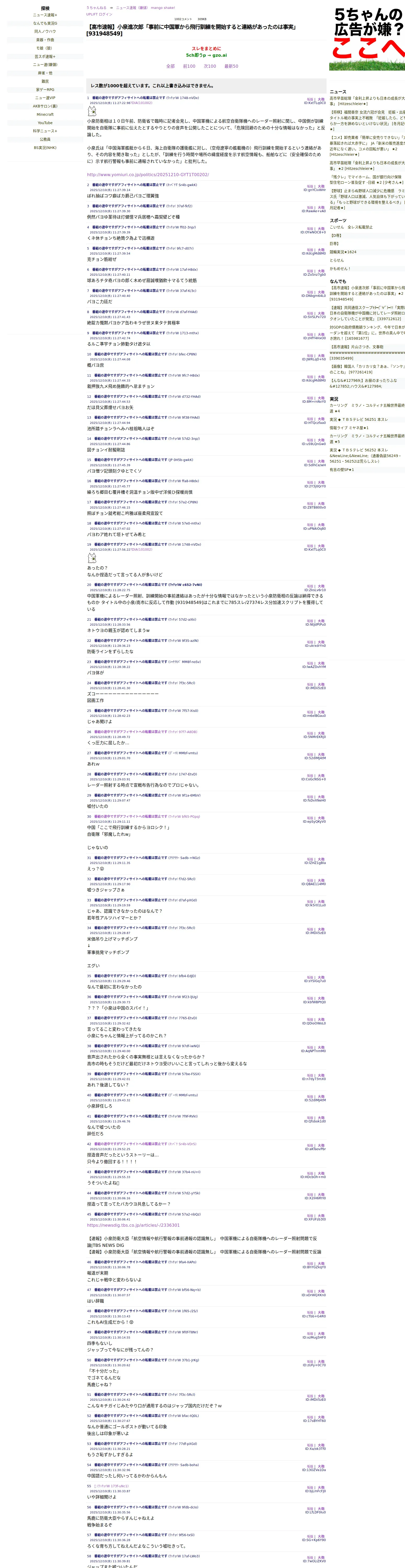
Task: Click the cat avatar icon in post 19
Action: pos(92,558)
